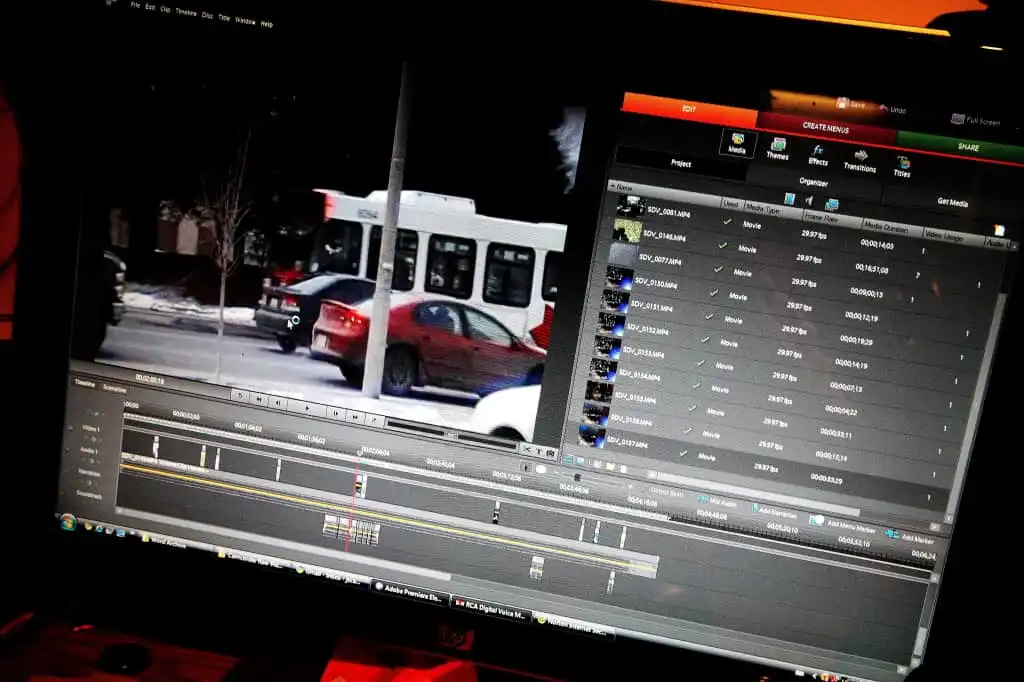The image size is (1024, 682).
Task: Toggle the show audio filter icon
Action: pos(810,201)
